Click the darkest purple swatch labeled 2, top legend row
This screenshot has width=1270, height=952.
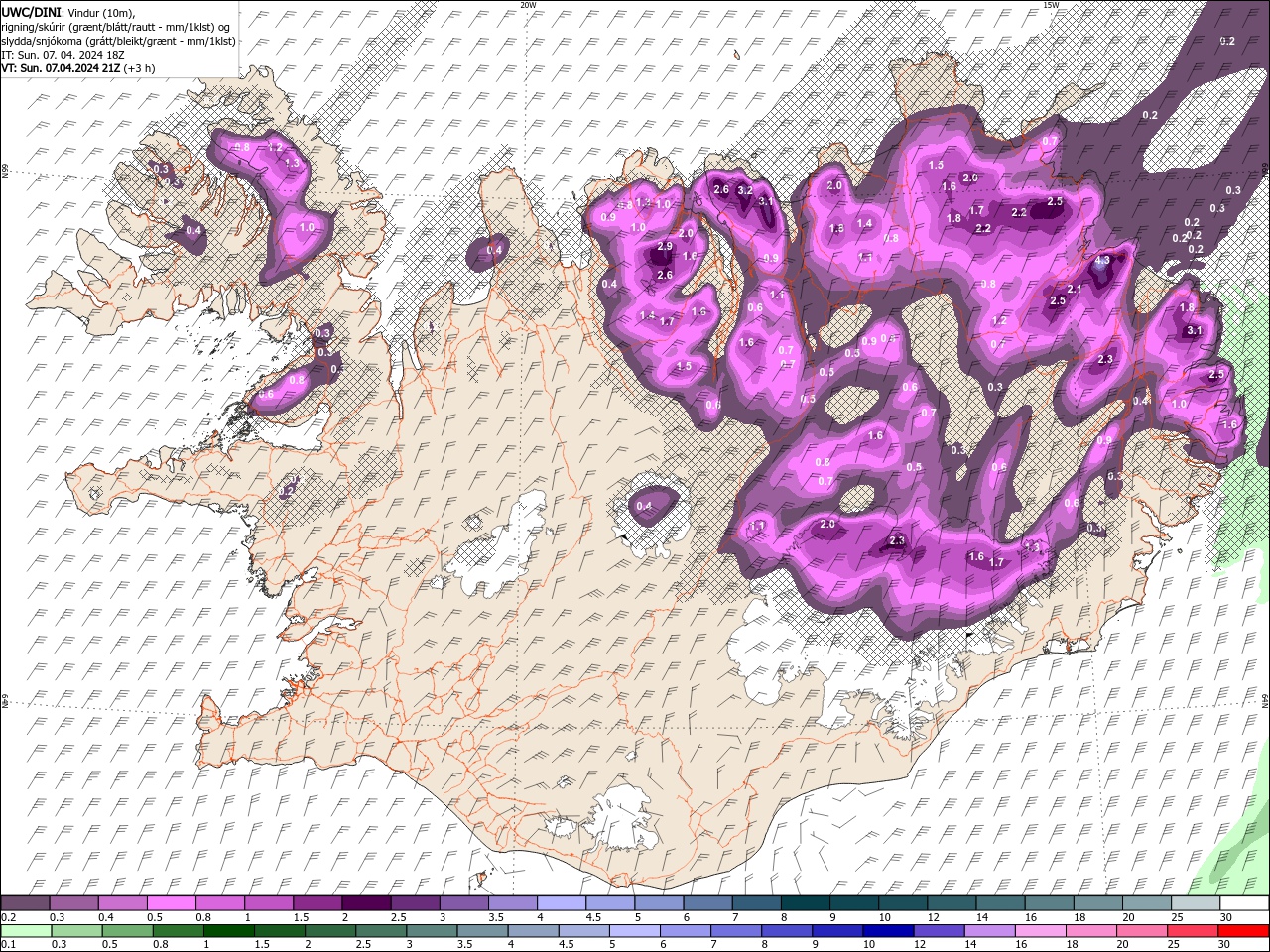[x=366, y=903]
